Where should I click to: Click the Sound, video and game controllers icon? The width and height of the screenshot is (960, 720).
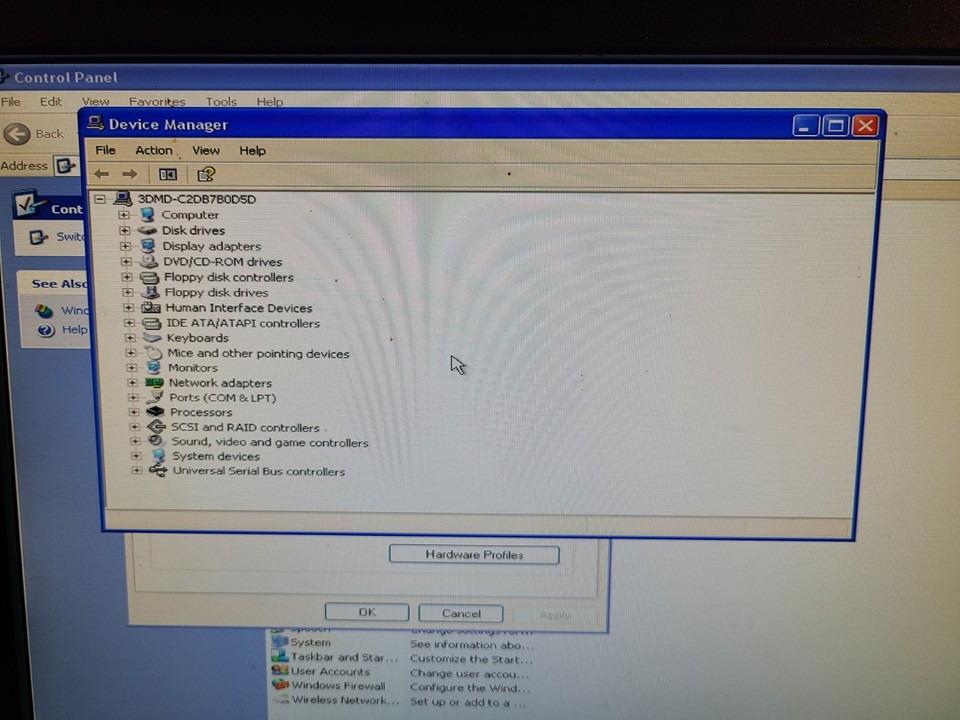point(154,441)
